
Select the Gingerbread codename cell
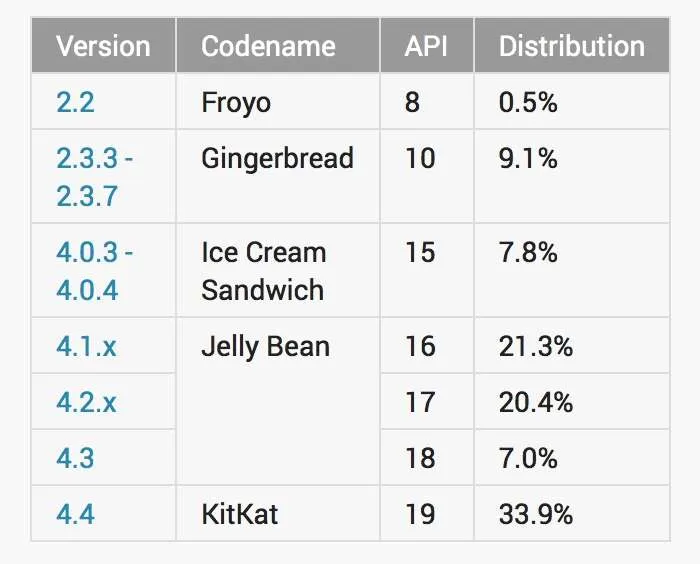[x=278, y=176]
